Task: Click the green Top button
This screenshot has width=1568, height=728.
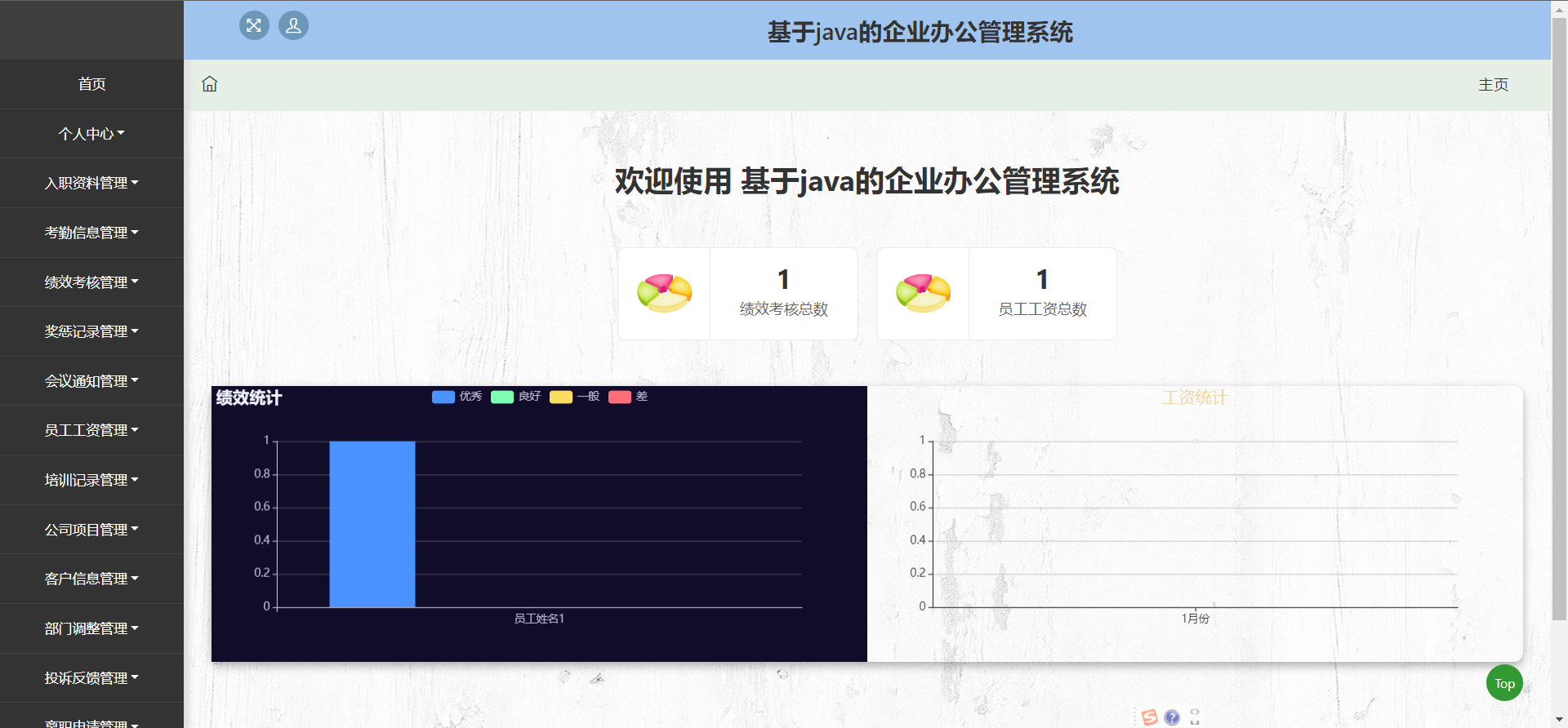Action: point(1504,683)
